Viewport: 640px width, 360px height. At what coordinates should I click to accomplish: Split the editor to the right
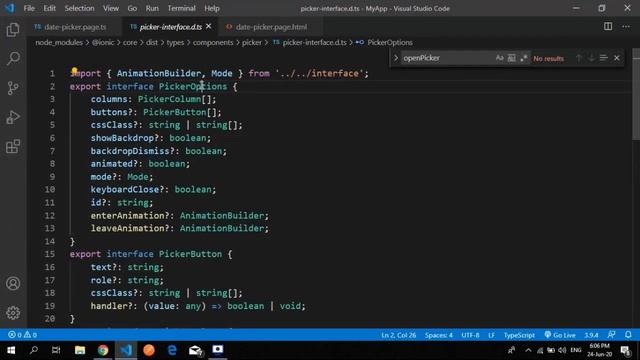[608, 27]
